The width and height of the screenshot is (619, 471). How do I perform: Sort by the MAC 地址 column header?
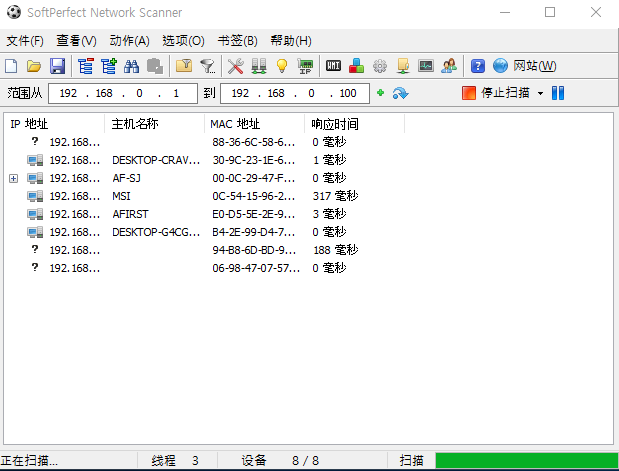255,124
